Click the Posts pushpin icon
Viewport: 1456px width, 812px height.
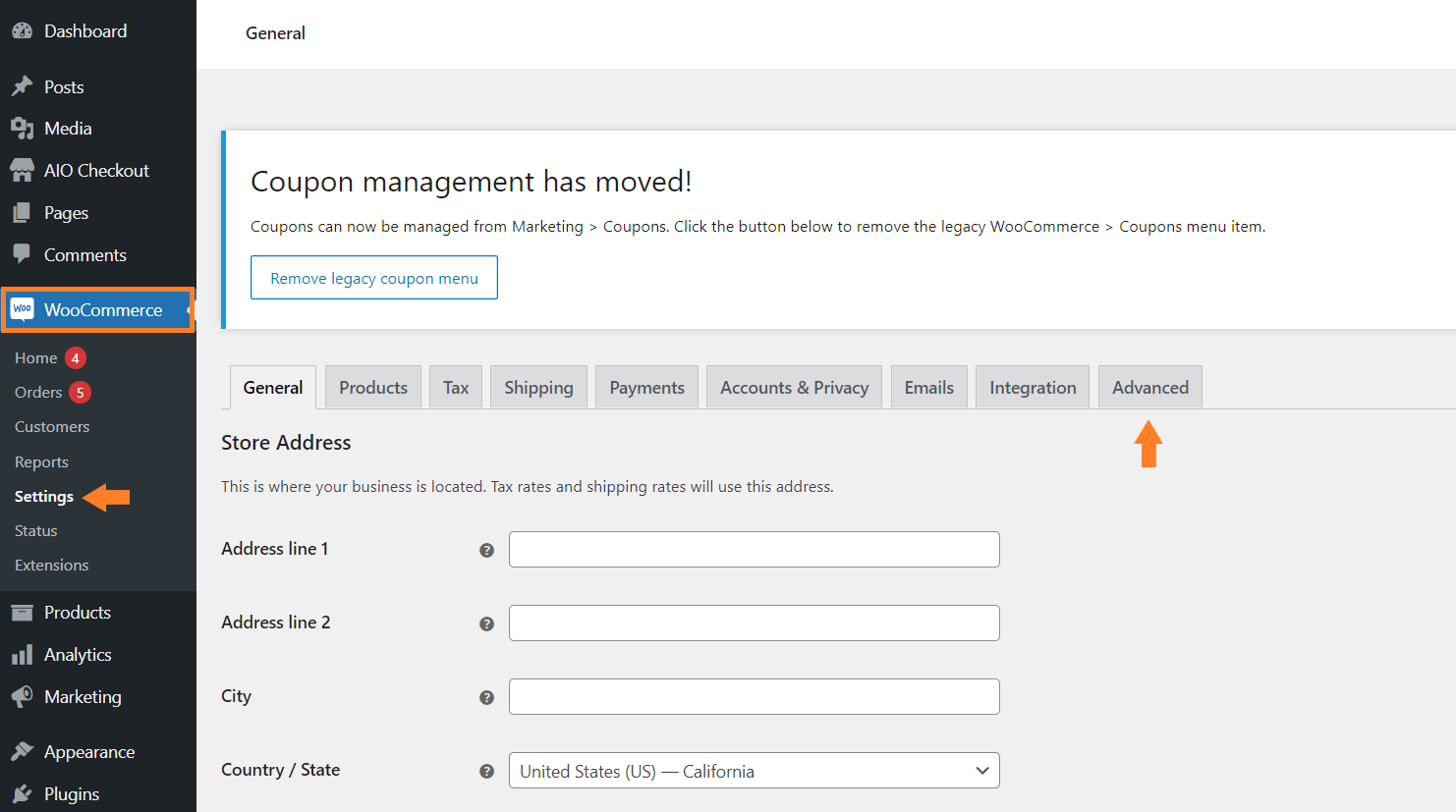tap(22, 86)
